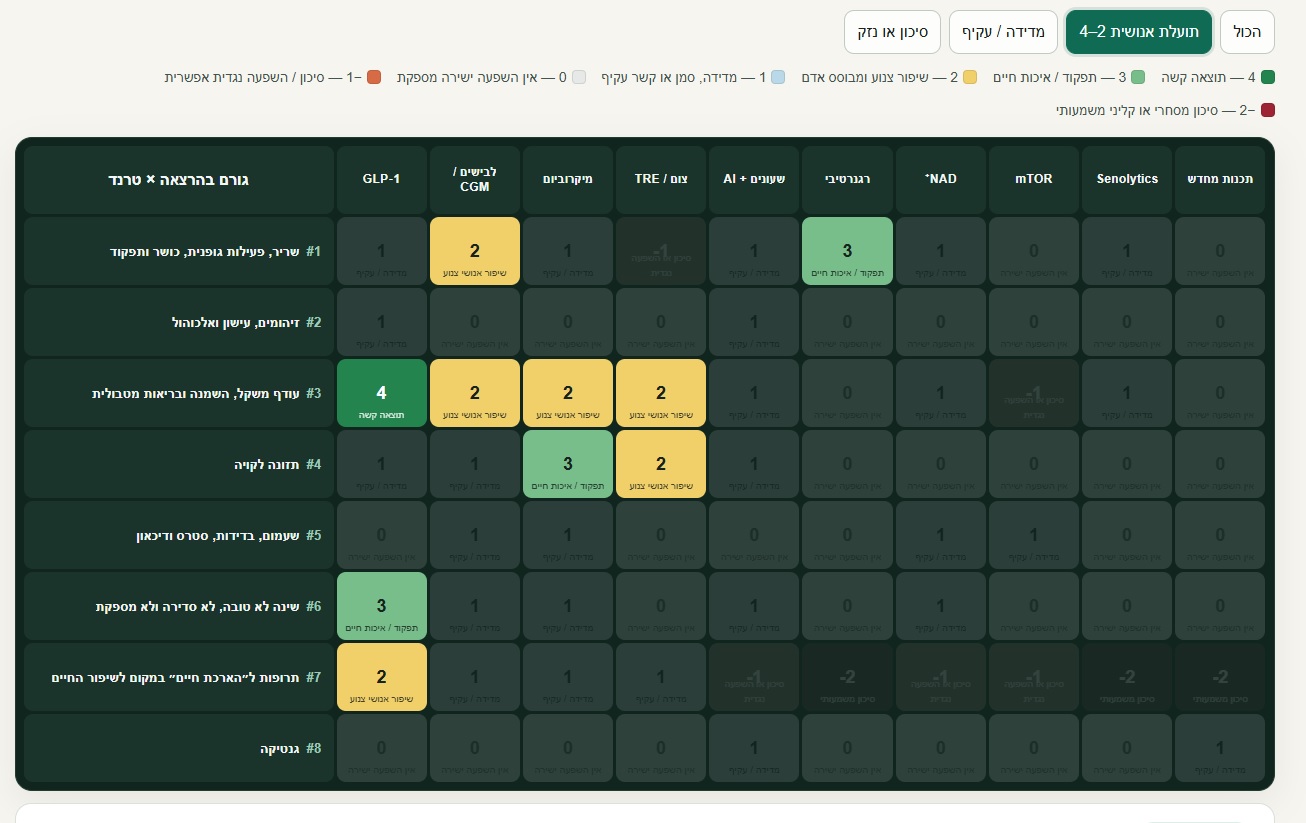Click the Senolytics column header
This screenshot has height=823, width=1306.
pyautogui.click(x=1127, y=180)
